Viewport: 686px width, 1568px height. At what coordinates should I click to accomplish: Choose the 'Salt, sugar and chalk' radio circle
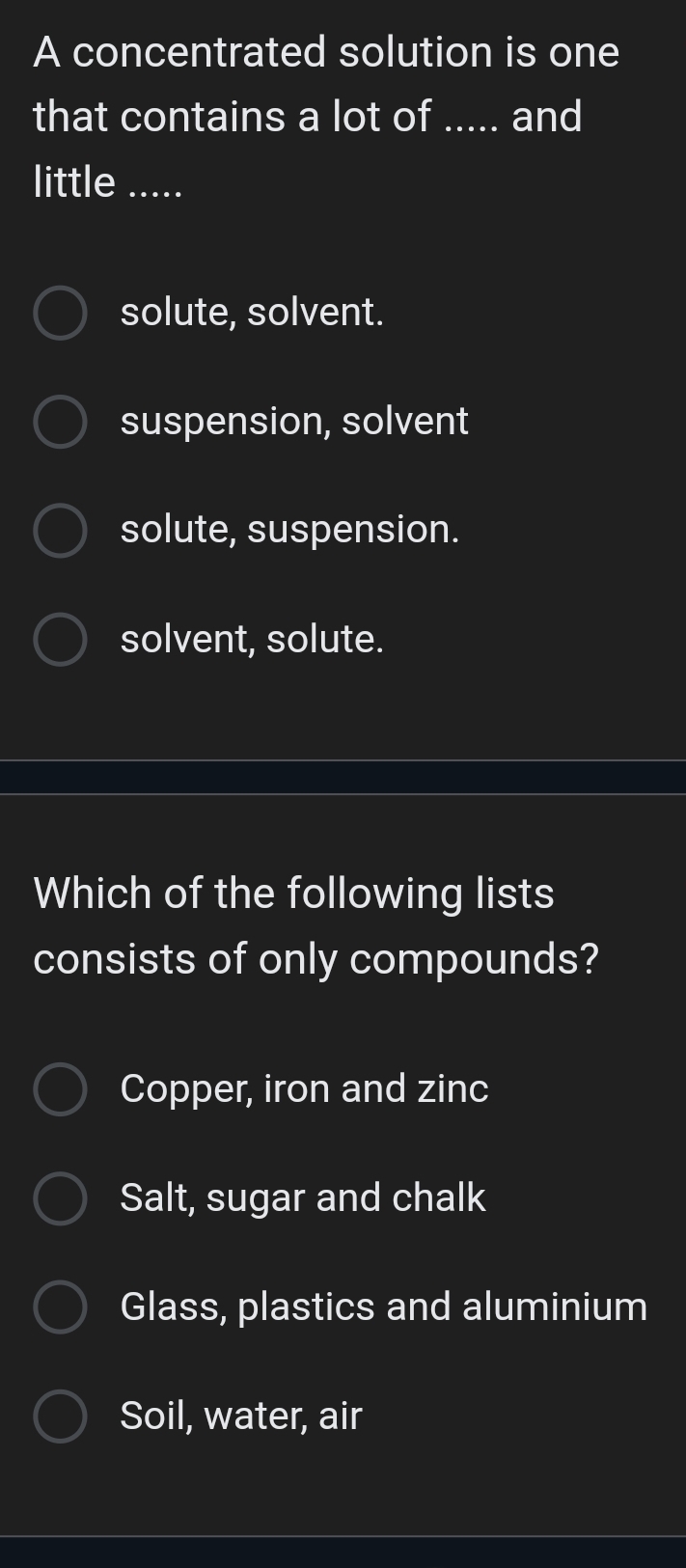click(x=60, y=1198)
